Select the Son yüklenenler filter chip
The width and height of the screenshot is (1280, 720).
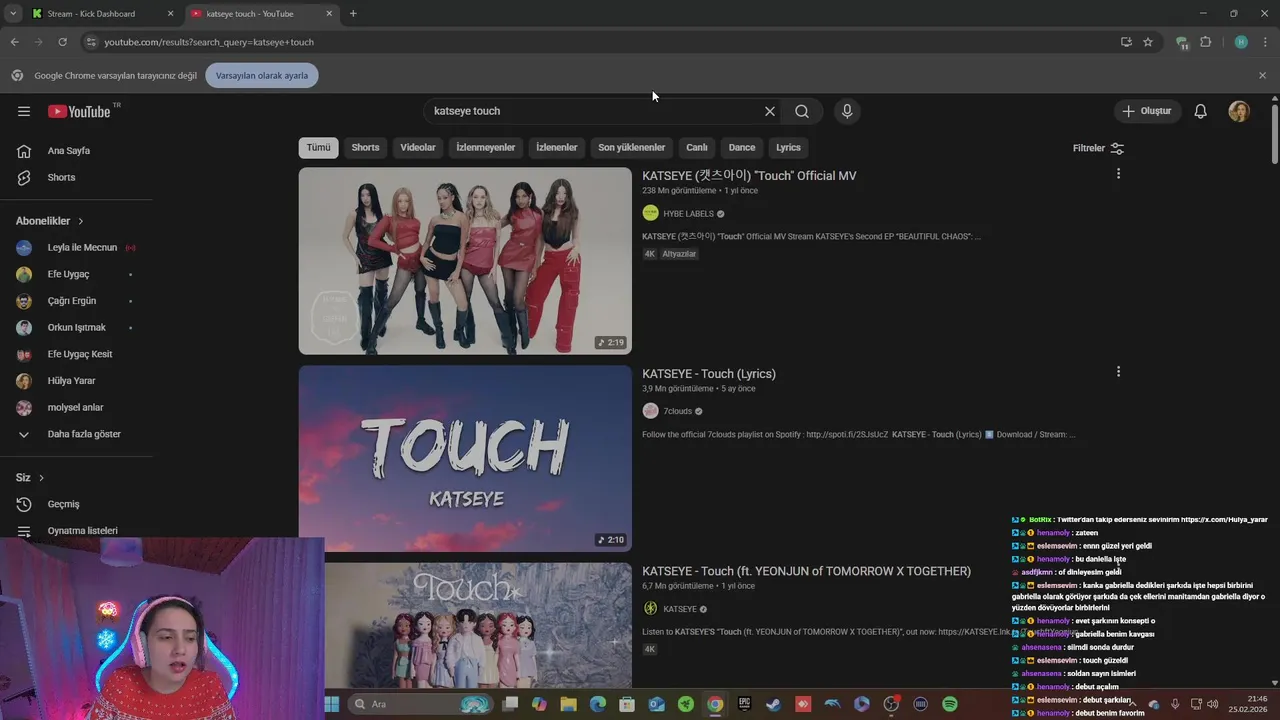pyautogui.click(x=632, y=148)
